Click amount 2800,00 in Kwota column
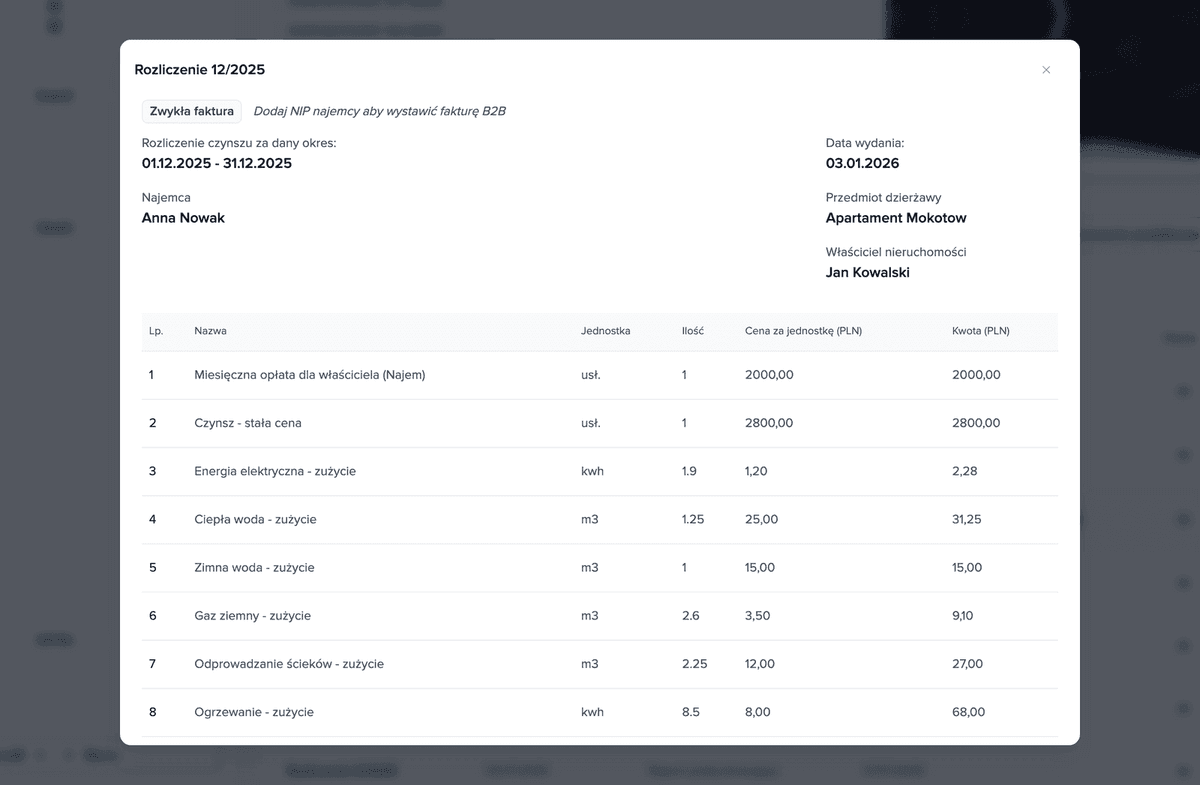1200x785 pixels. click(976, 423)
